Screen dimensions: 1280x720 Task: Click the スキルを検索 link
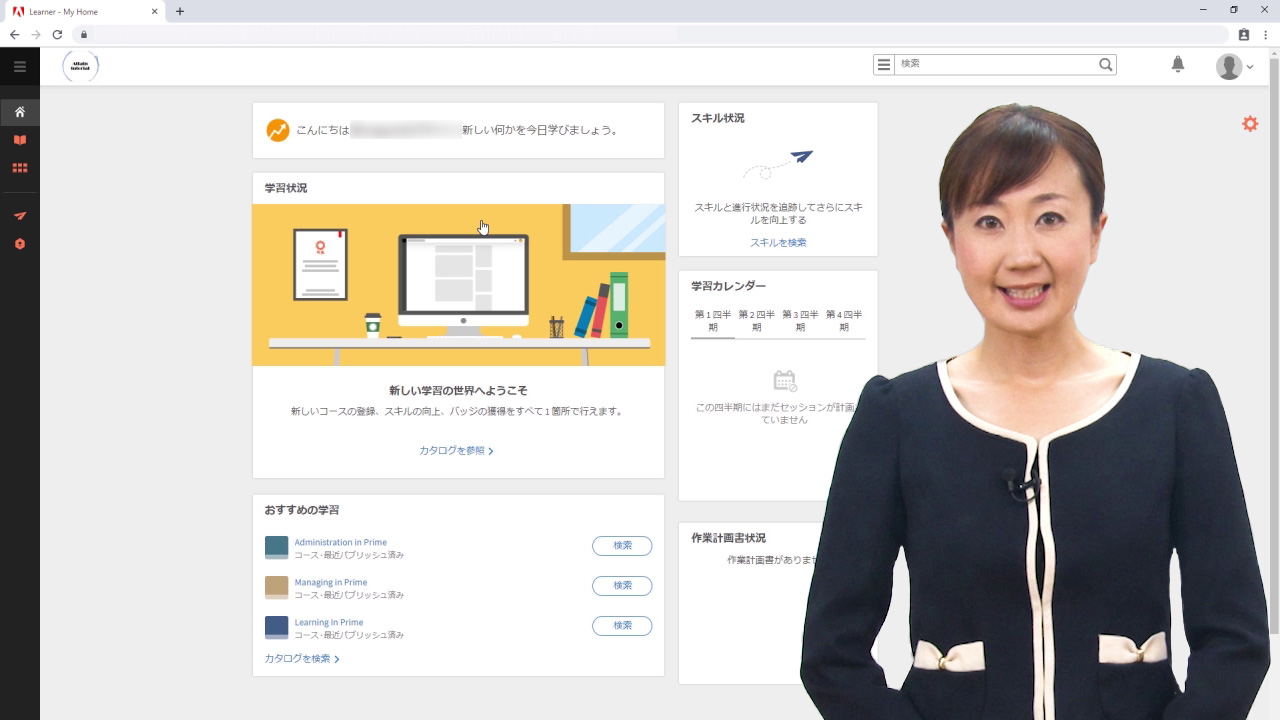click(778, 243)
